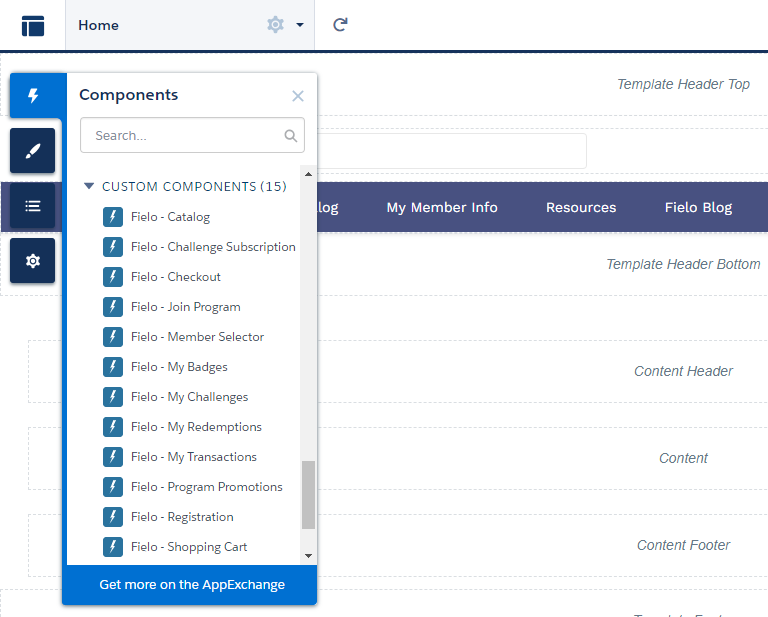Image resolution: width=768 pixels, height=617 pixels.
Task: Select the 'Fielo - Catalog' text
Action: click(x=170, y=217)
